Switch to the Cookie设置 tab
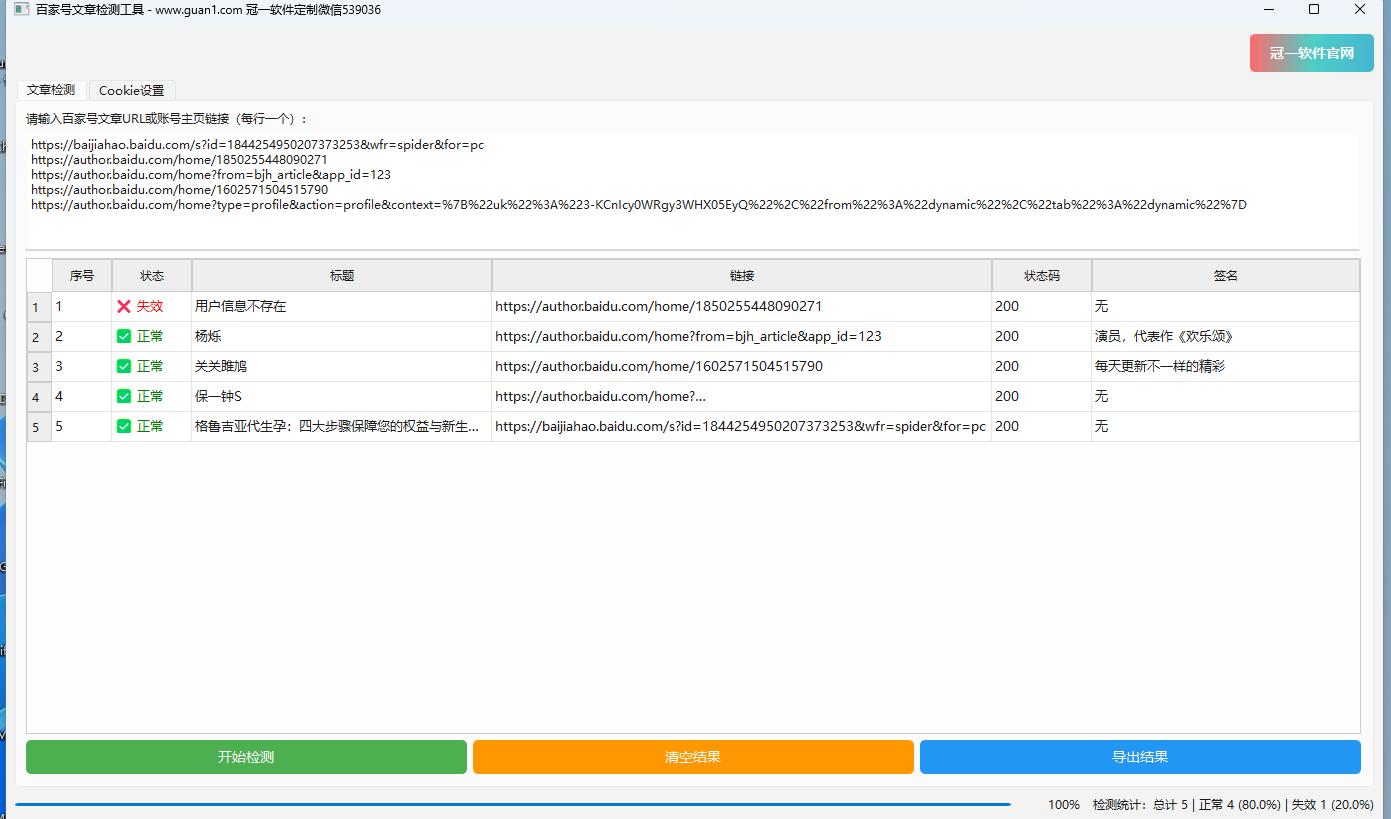 click(131, 90)
